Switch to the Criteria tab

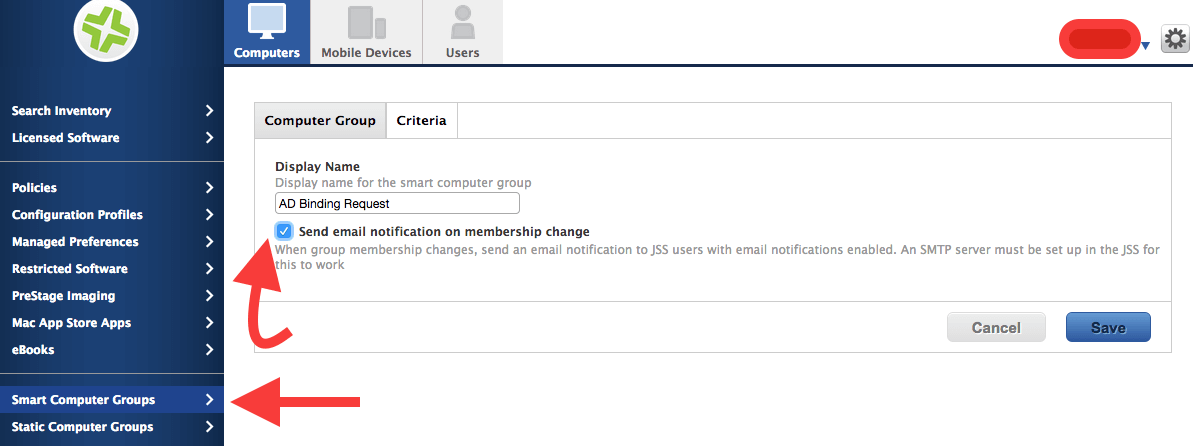(x=422, y=121)
